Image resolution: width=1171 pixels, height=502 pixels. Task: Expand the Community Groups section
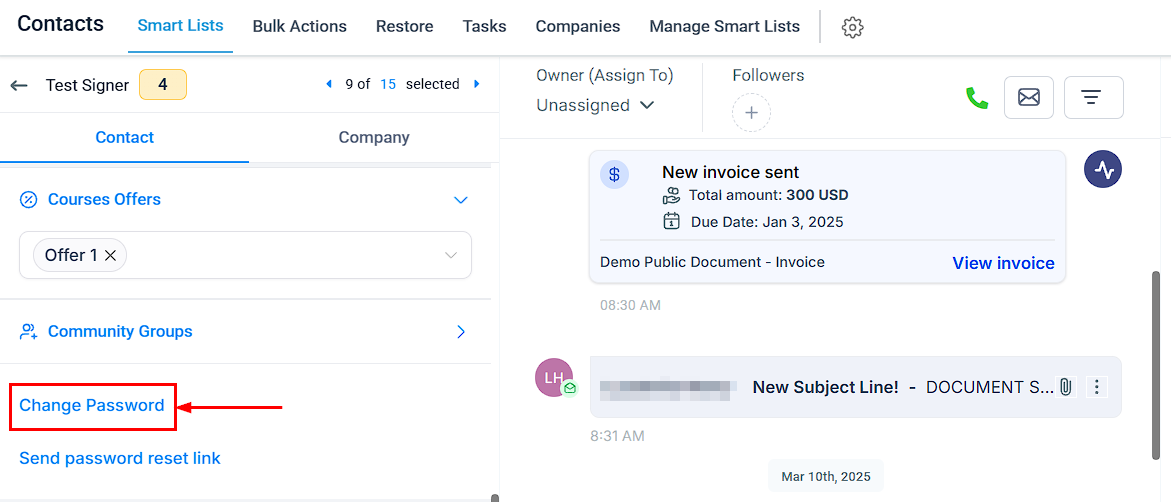462,332
